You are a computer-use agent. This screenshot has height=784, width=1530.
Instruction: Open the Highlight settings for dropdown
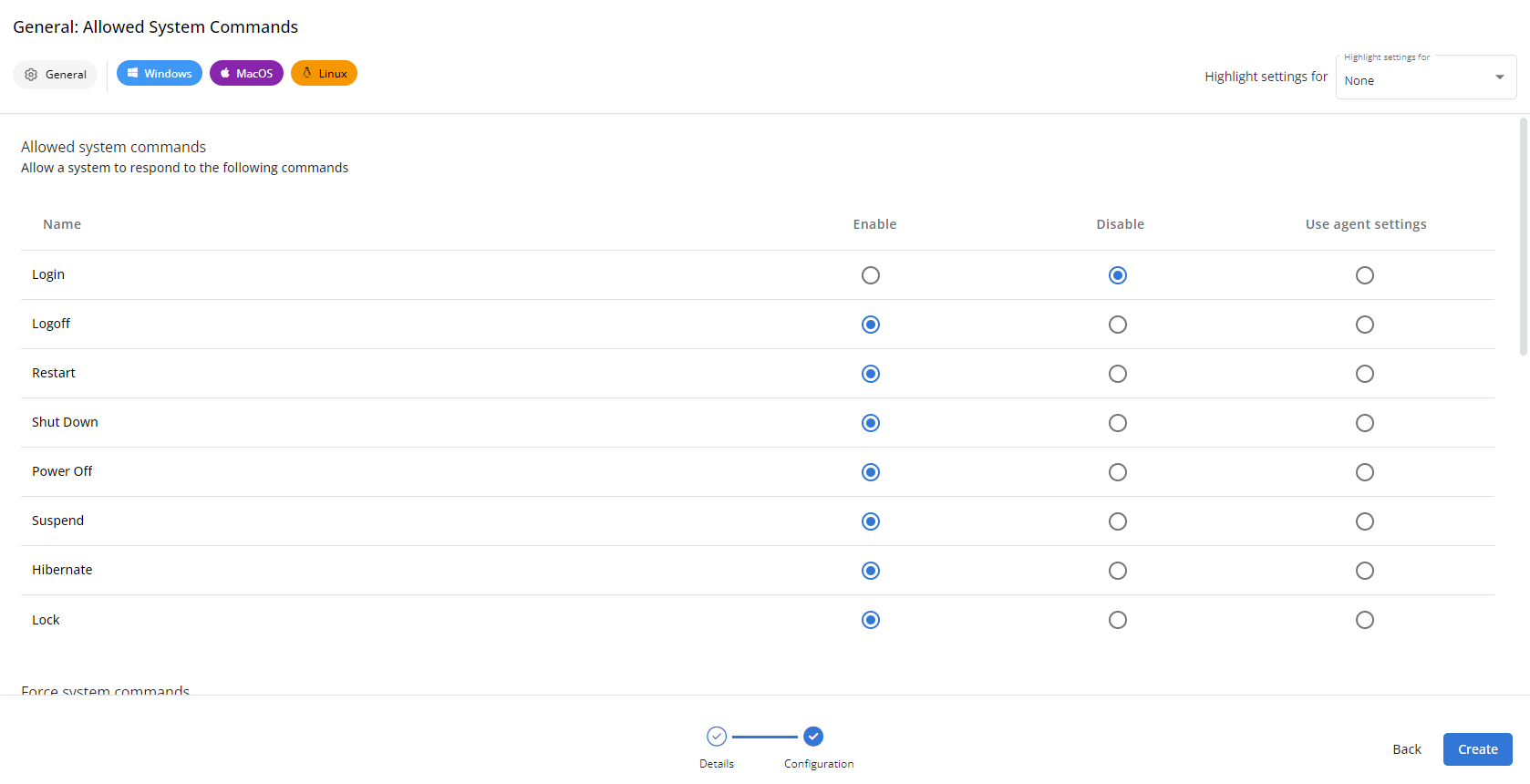click(1413, 80)
